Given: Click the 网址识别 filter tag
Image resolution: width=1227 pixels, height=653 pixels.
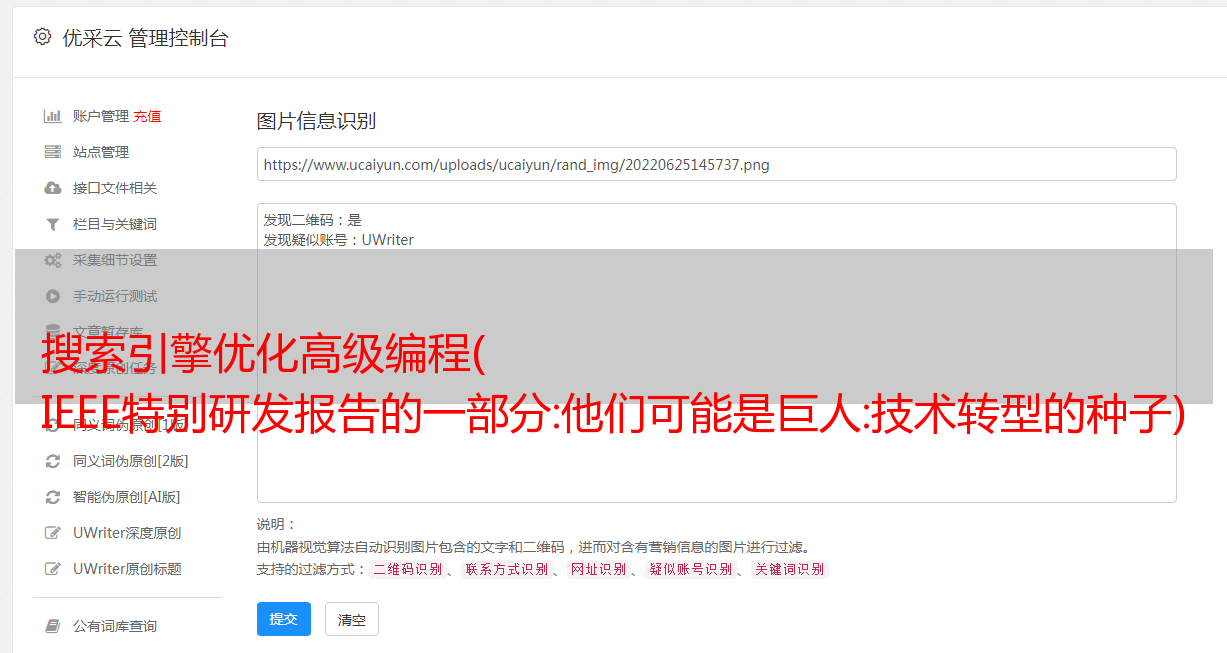Looking at the screenshot, I should click(598, 569).
